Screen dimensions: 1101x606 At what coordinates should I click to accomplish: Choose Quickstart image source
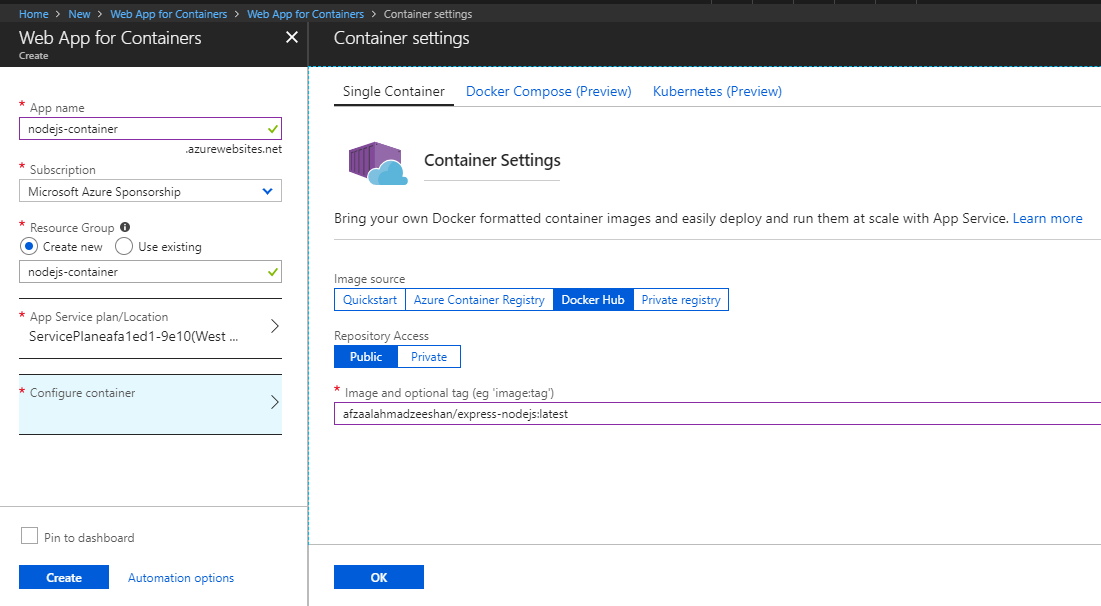point(370,300)
